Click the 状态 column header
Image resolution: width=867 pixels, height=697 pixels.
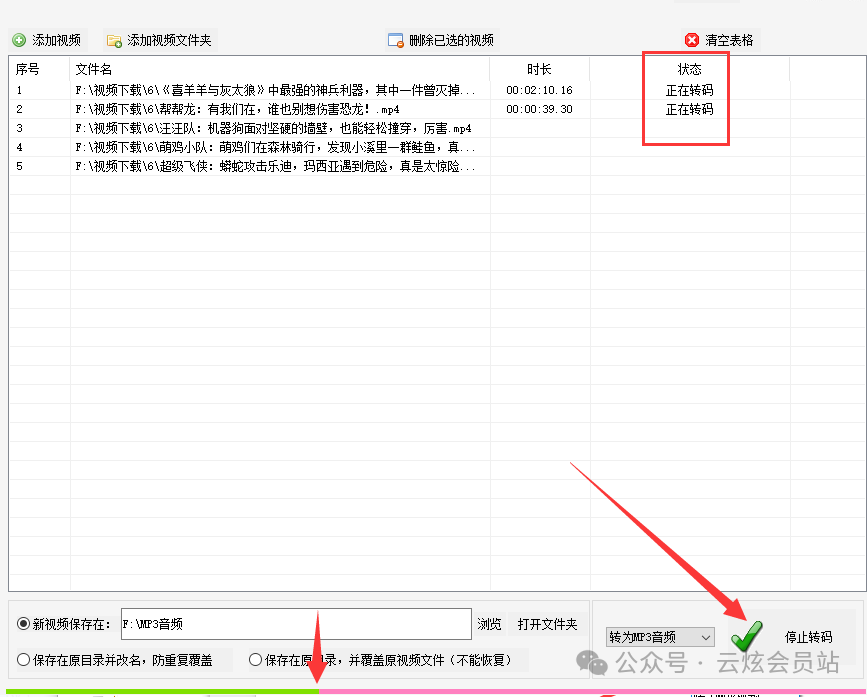tap(690, 69)
